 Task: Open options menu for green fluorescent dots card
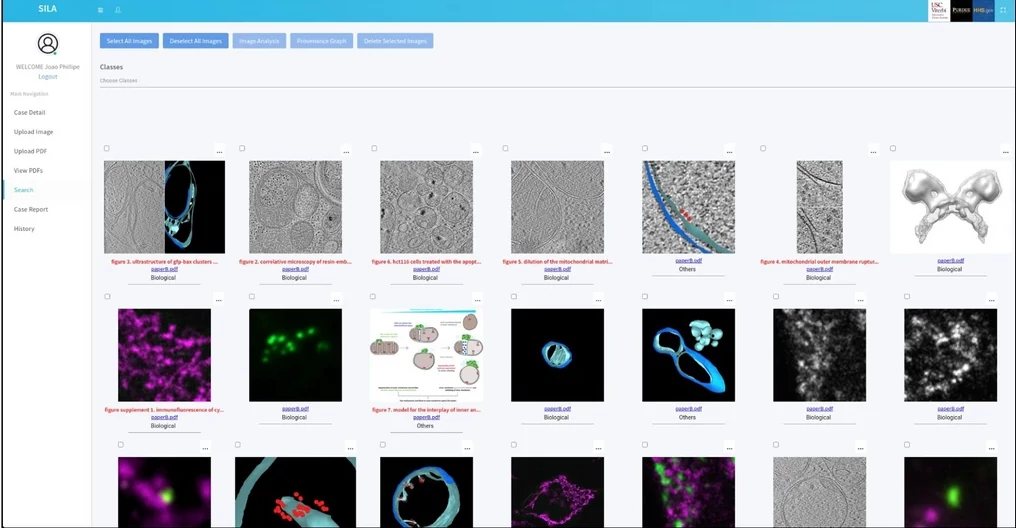click(336, 301)
